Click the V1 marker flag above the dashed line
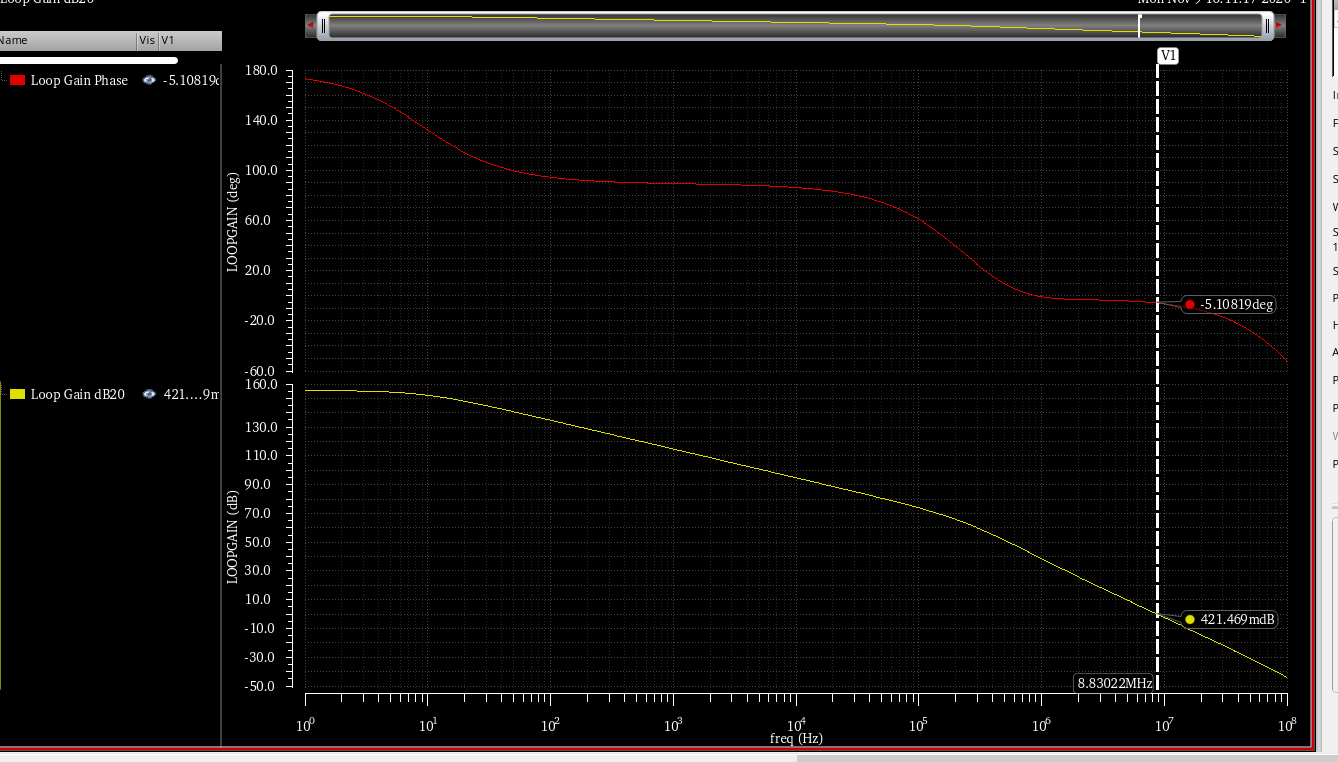1338x762 pixels. click(1167, 56)
